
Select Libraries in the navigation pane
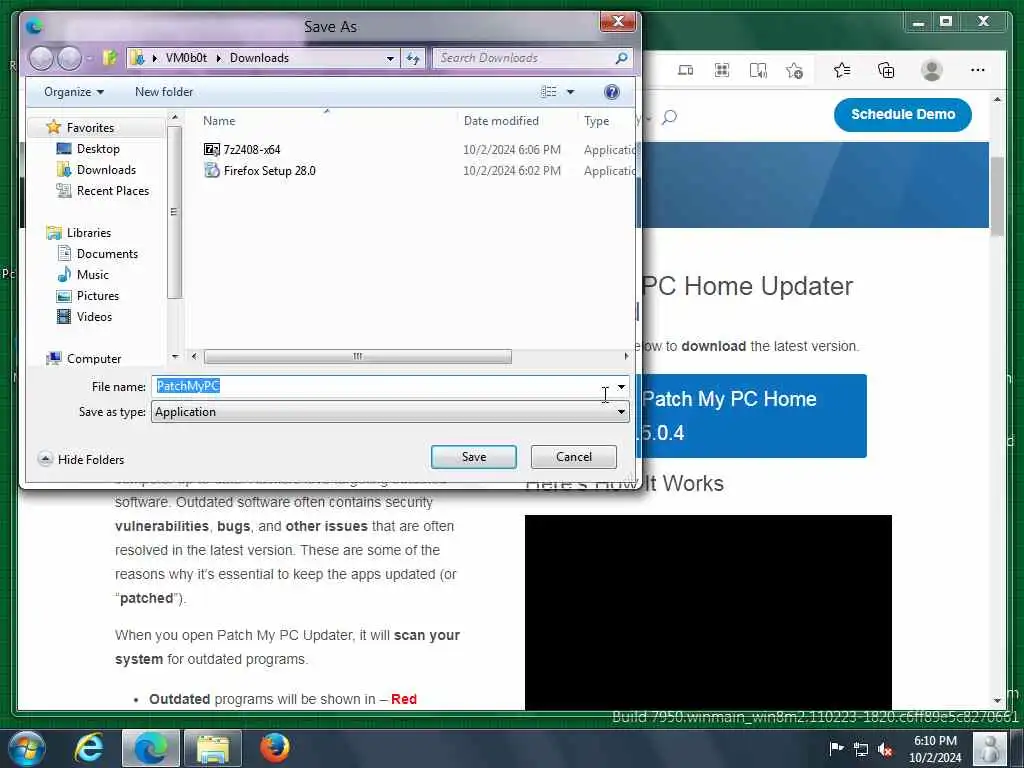(x=89, y=232)
